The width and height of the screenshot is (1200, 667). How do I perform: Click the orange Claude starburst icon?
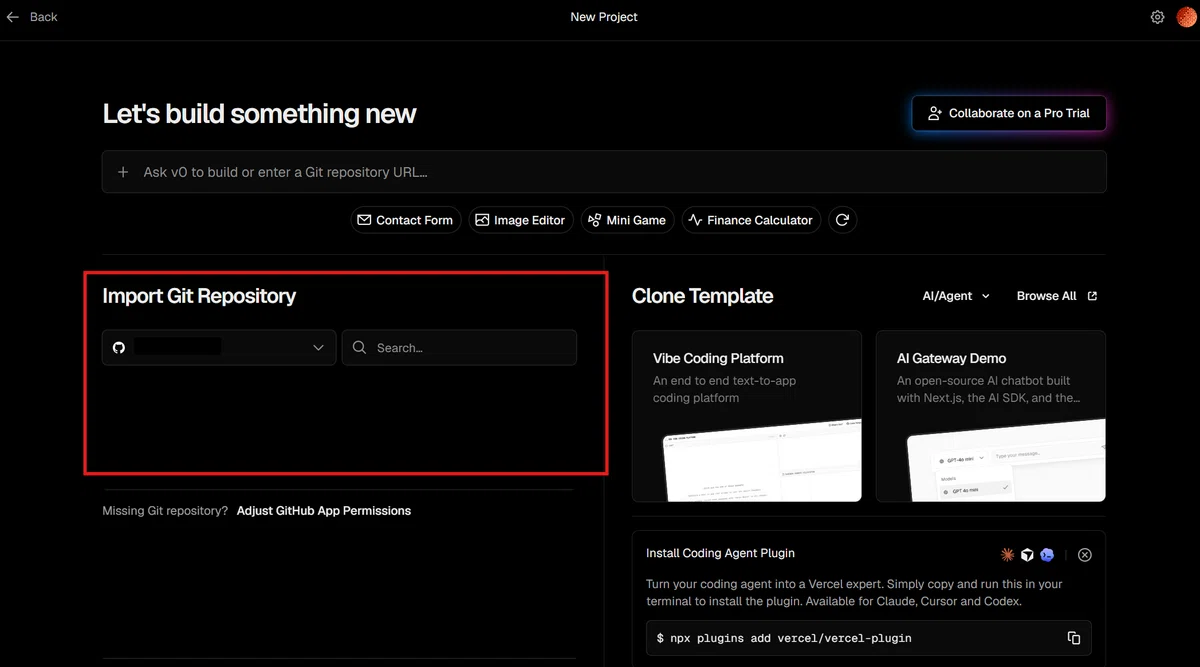(x=1008, y=554)
